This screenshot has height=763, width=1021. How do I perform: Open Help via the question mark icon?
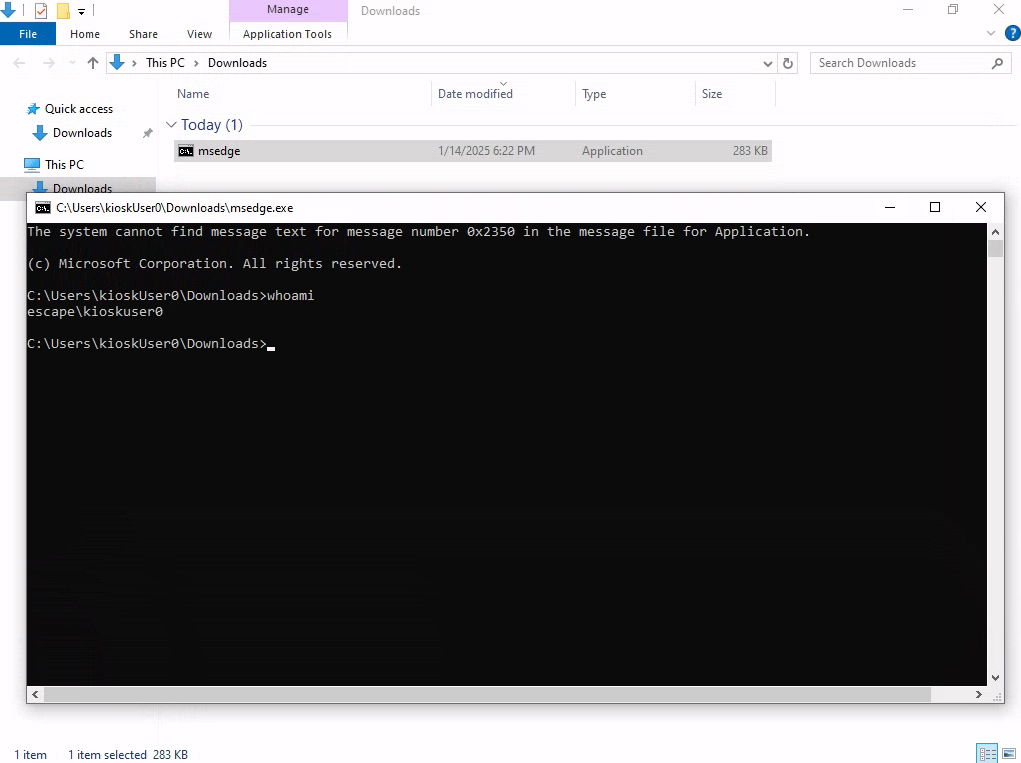click(1013, 34)
